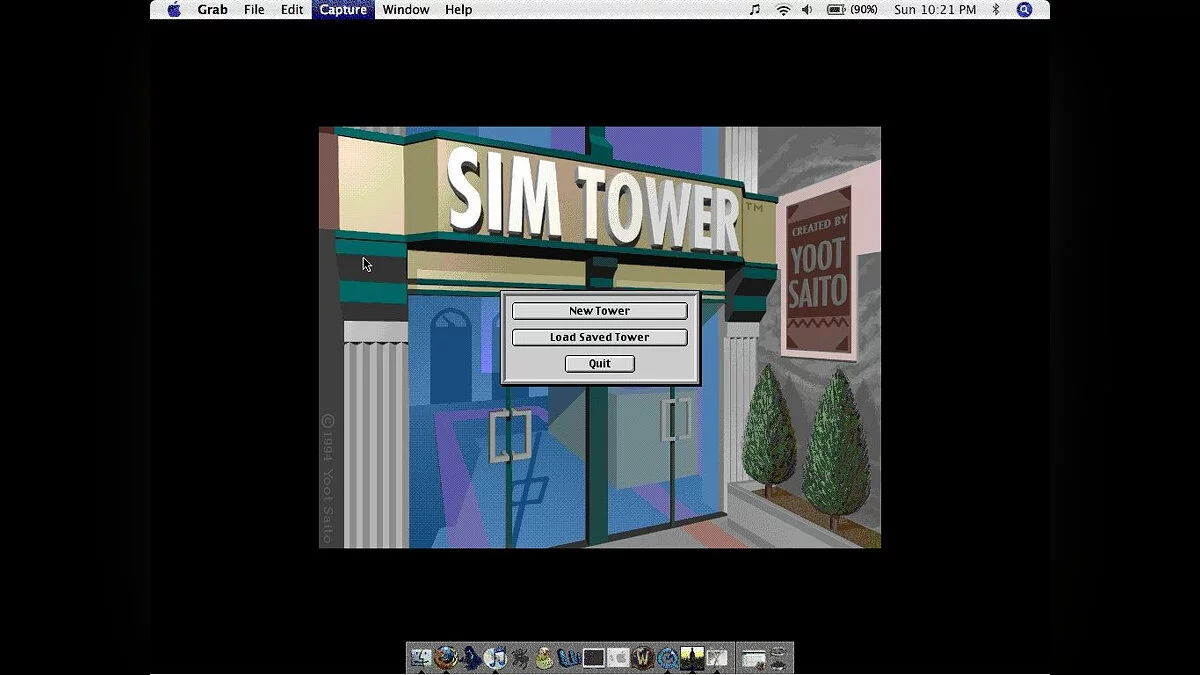
Task: Open the Wi-Fi status menu
Action: tap(783, 10)
